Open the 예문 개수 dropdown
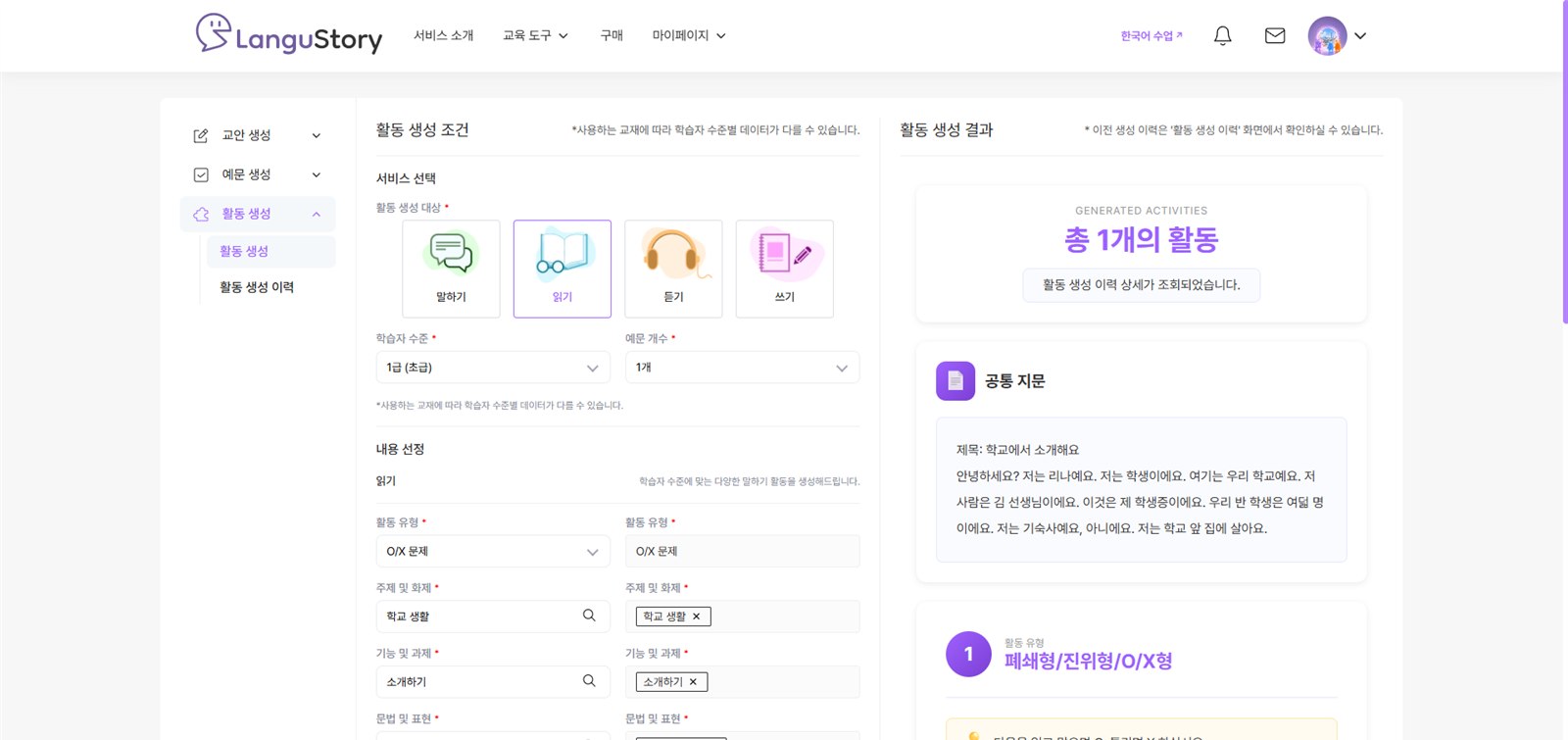Screen dimensions: 1568x740 point(743,368)
